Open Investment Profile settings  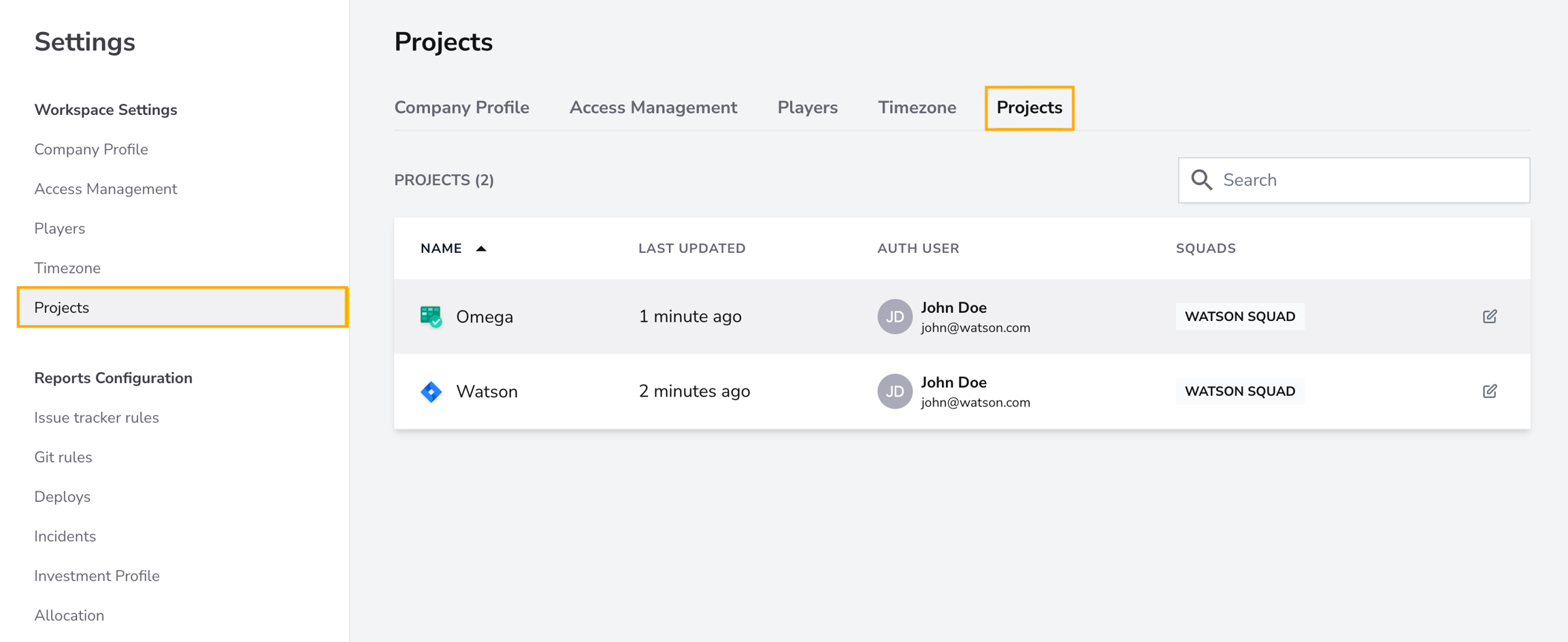coord(97,576)
